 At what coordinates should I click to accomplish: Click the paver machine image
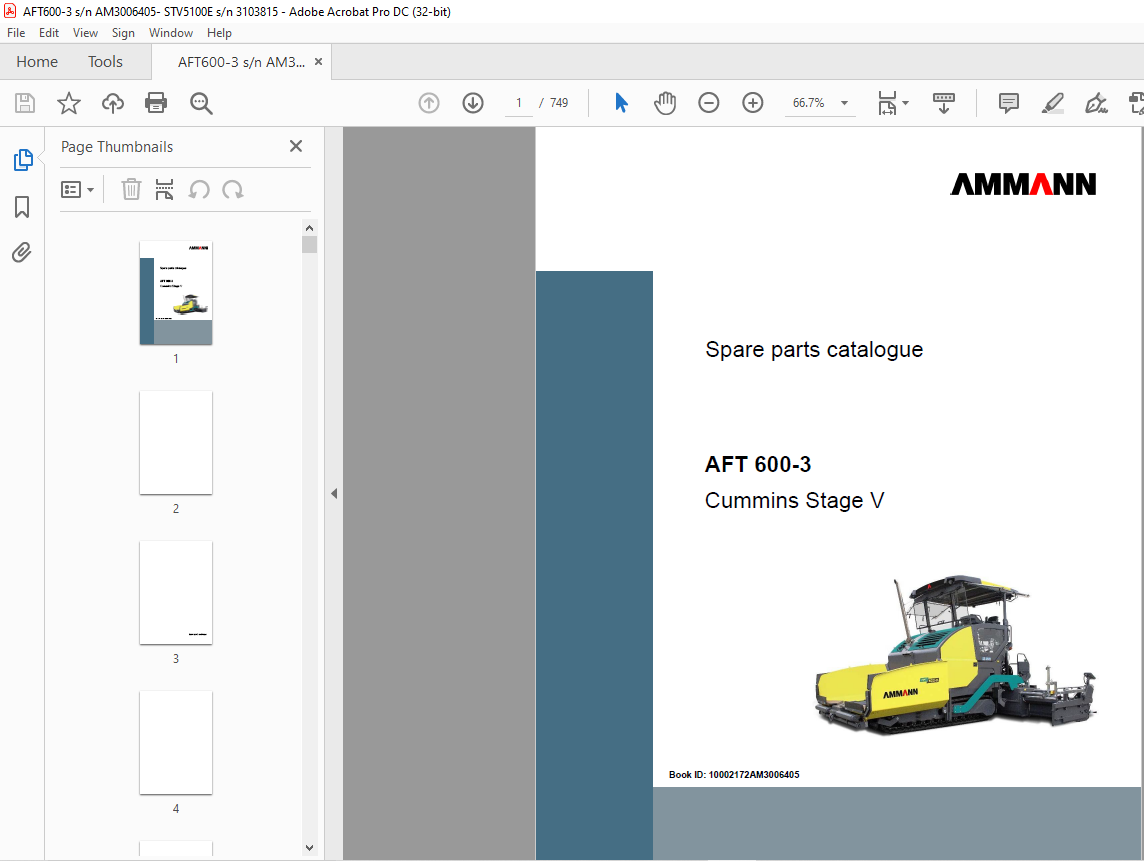(x=955, y=654)
